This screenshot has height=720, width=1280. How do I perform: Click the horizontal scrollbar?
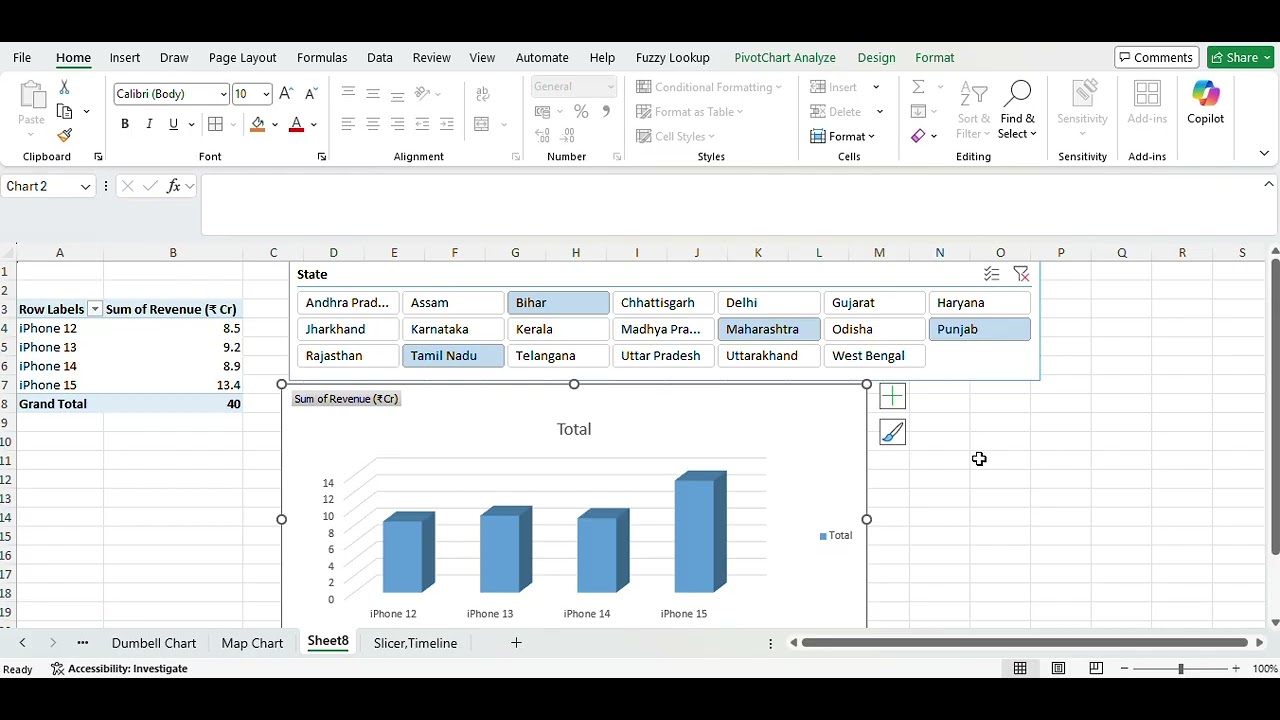pyautogui.click(x=1025, y=643)
